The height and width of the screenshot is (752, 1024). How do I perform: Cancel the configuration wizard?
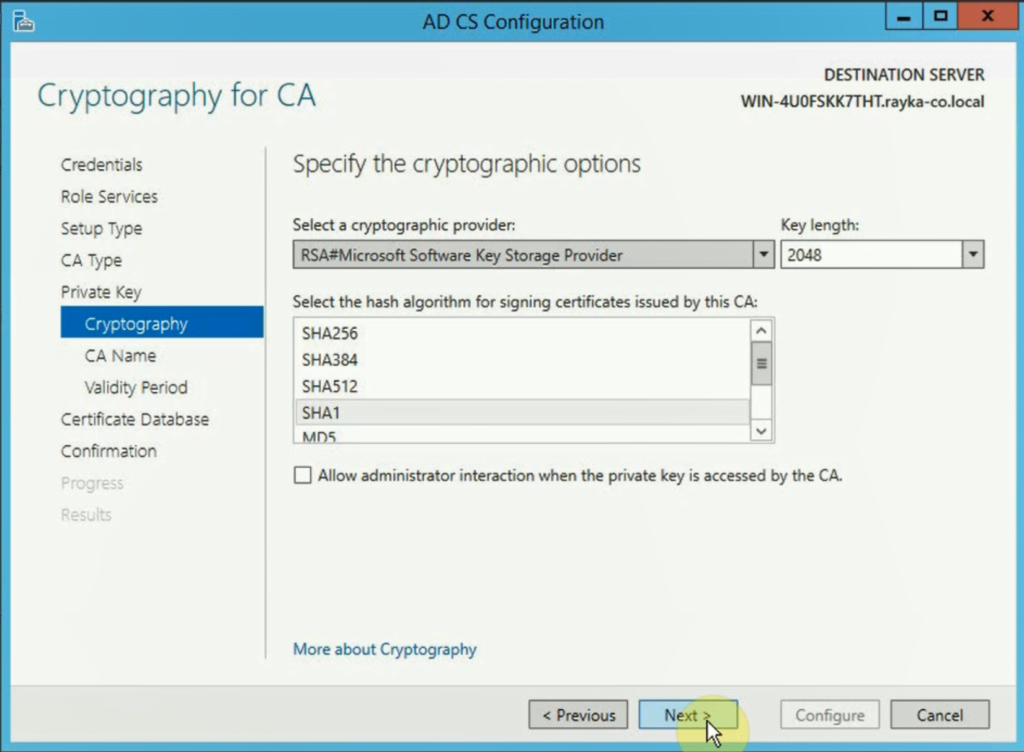pyautogui.click(x=939, y=715)
